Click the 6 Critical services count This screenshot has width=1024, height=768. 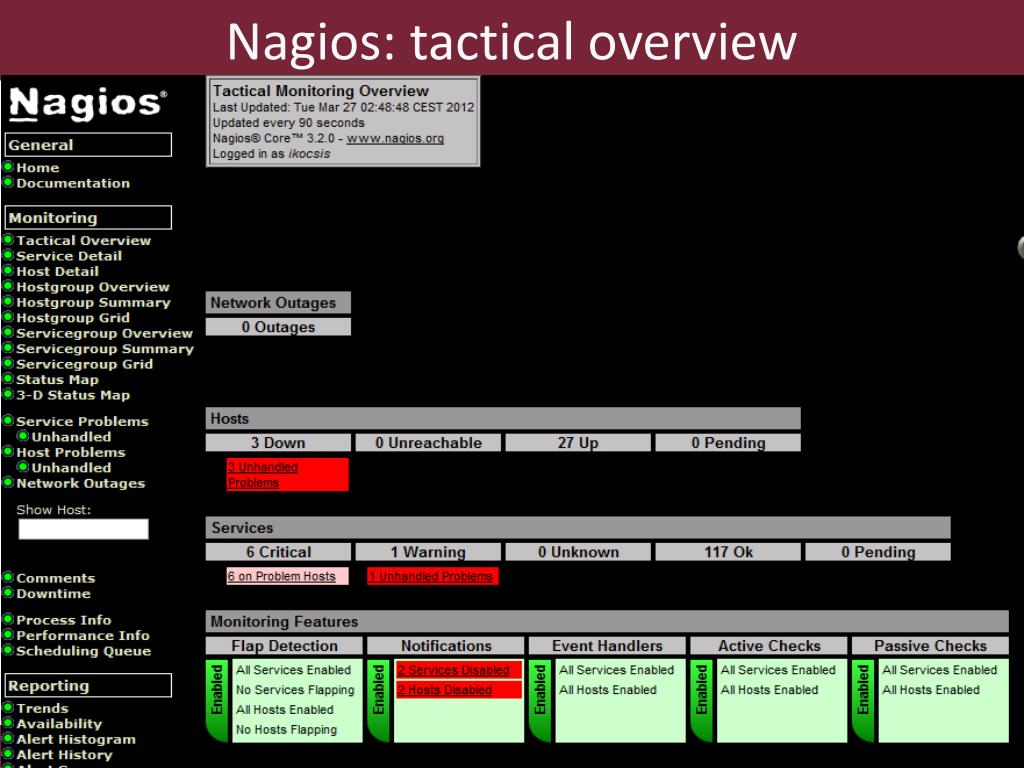tap(278, 552)
